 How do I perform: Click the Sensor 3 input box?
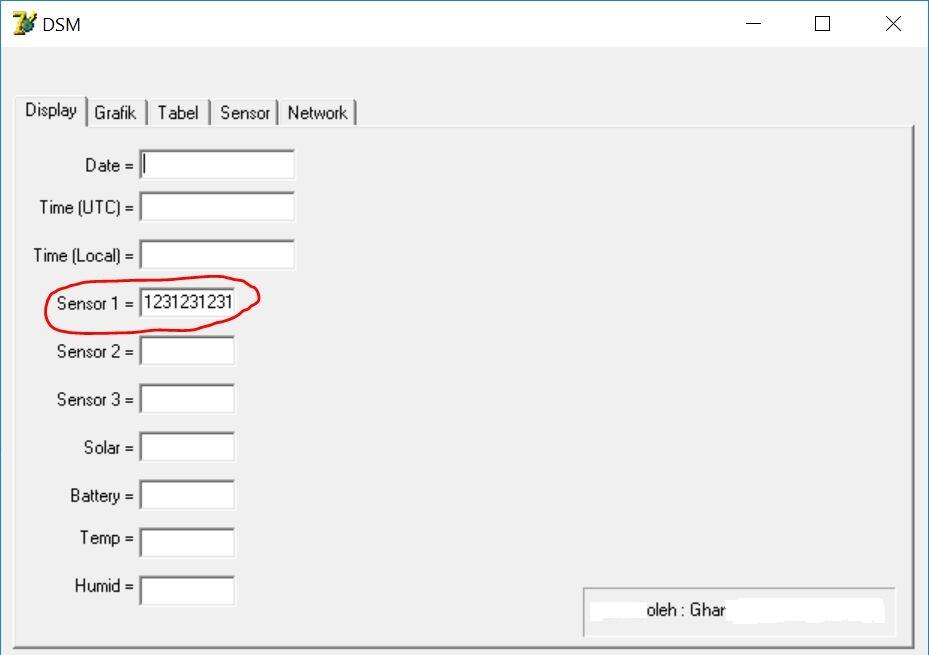click(x=187, y=399)
